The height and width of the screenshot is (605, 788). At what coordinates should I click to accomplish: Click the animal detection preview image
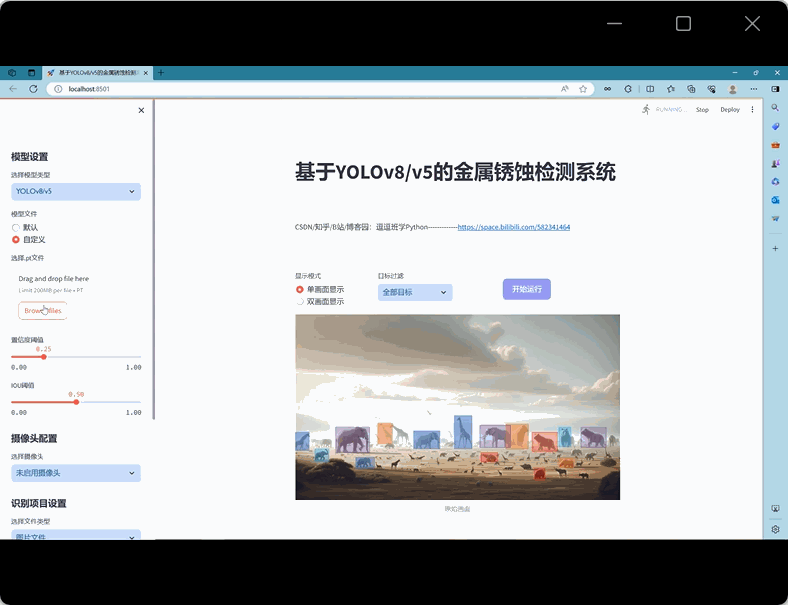coord(457,407)
